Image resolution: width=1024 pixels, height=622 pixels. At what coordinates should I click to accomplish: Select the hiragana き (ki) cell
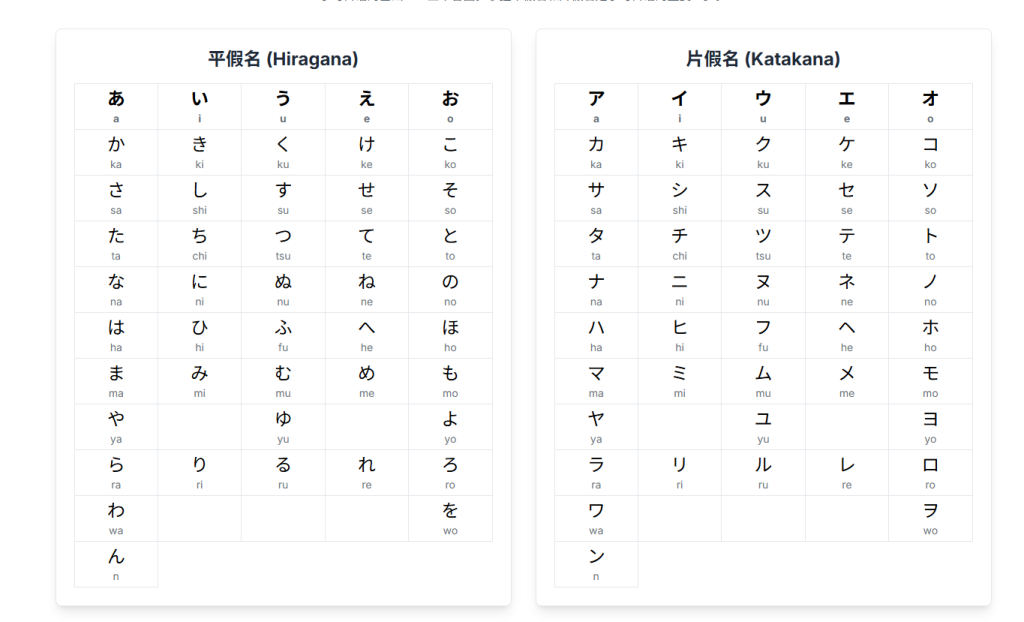point(200,152)
